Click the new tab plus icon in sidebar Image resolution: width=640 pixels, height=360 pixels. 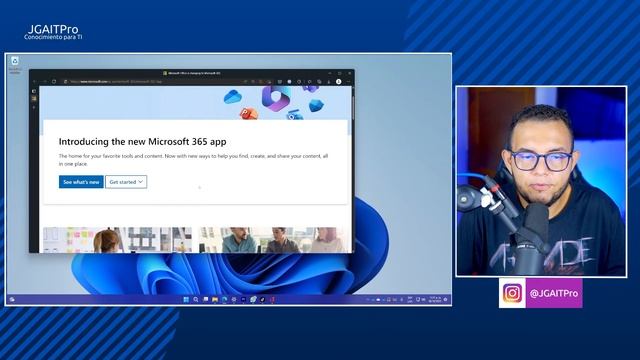(34, 107)
